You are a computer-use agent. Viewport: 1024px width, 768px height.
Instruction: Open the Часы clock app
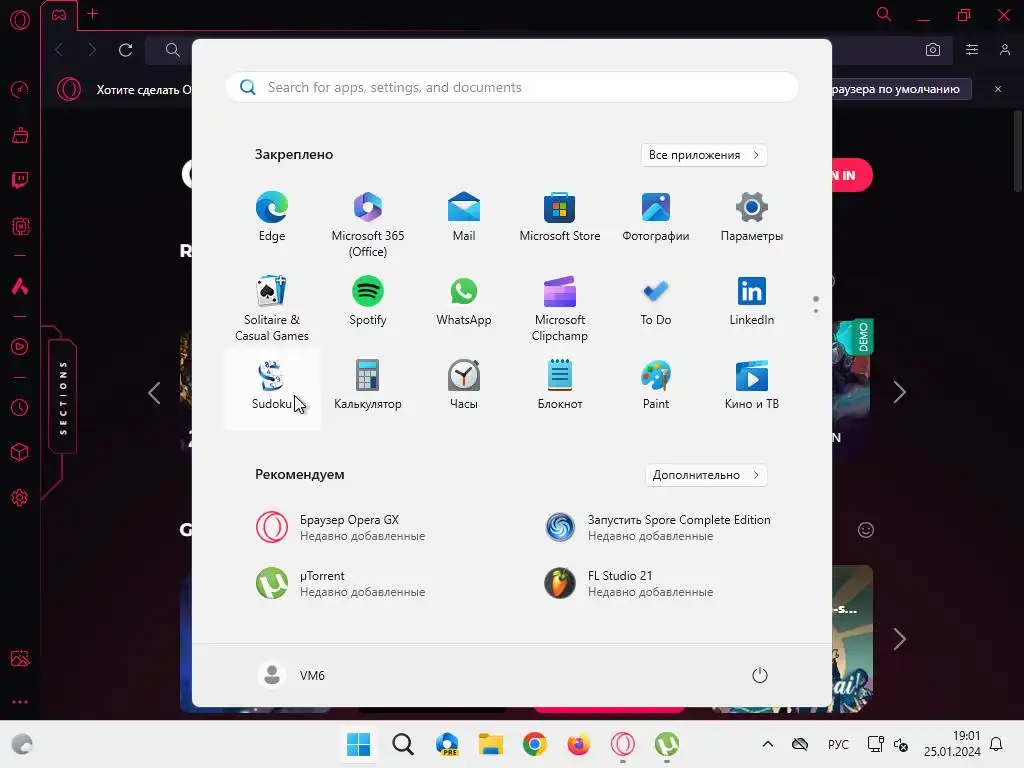click(464, 385)
